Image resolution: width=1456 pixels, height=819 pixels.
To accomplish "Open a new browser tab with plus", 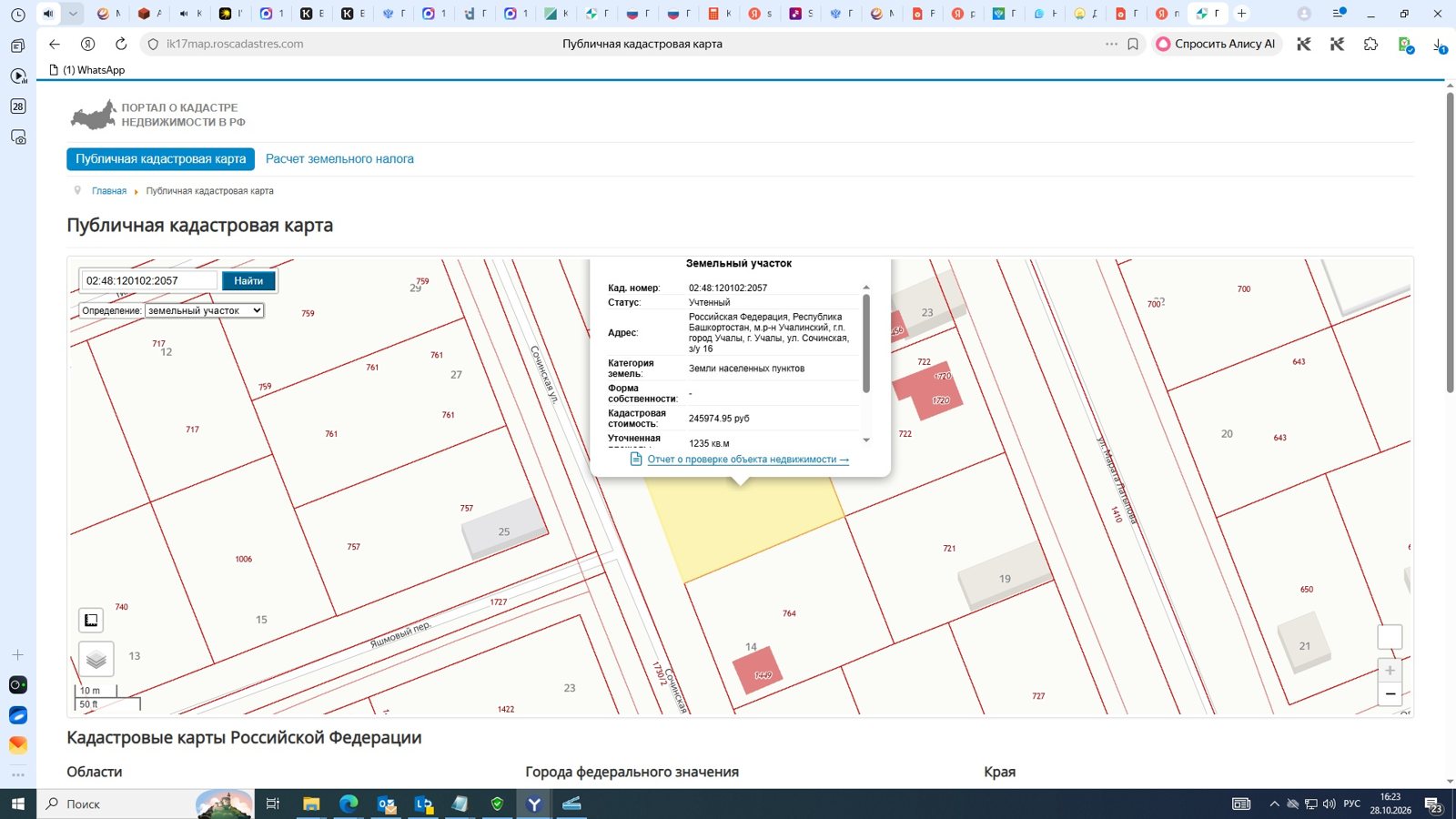I will 1241,14.
